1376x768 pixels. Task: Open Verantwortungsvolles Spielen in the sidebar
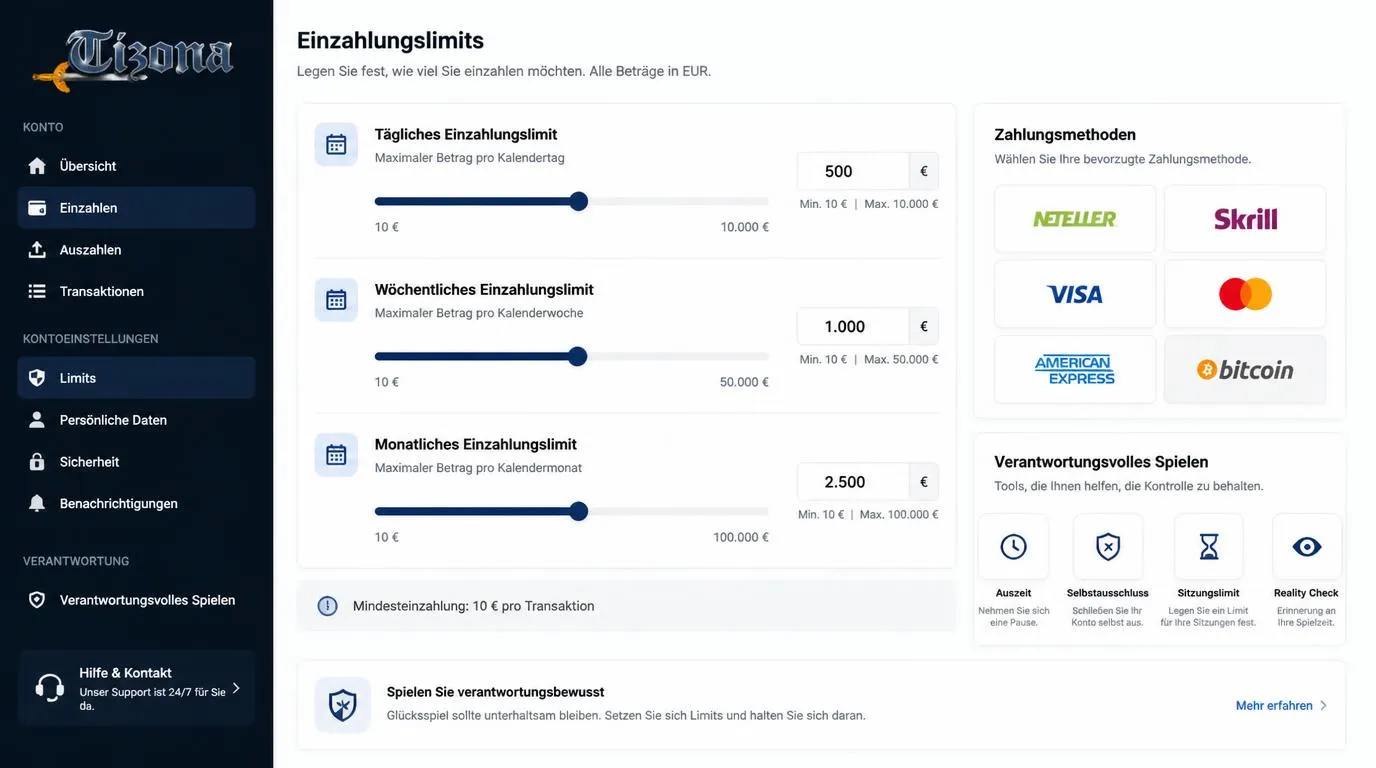[136, 600]
